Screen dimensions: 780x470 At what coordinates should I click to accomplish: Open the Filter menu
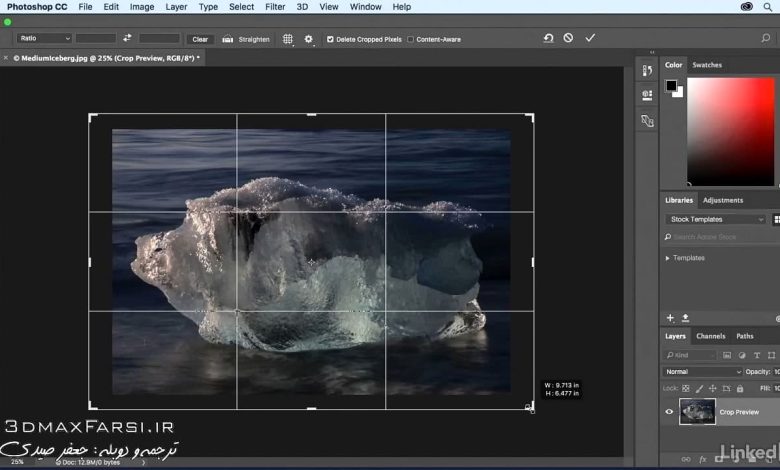[275, 7]
